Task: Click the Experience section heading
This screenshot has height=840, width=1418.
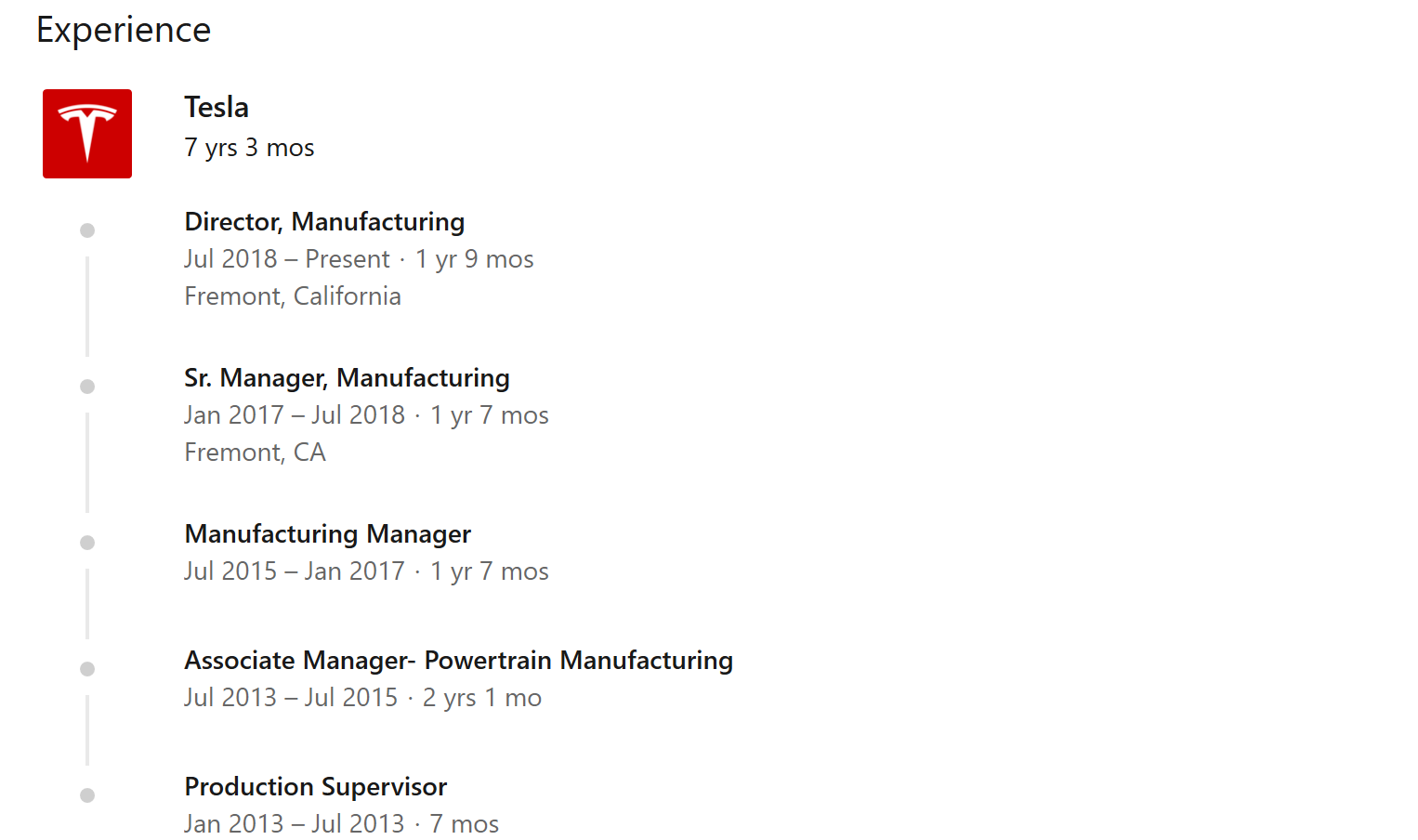Action: [x=124, y=30]
